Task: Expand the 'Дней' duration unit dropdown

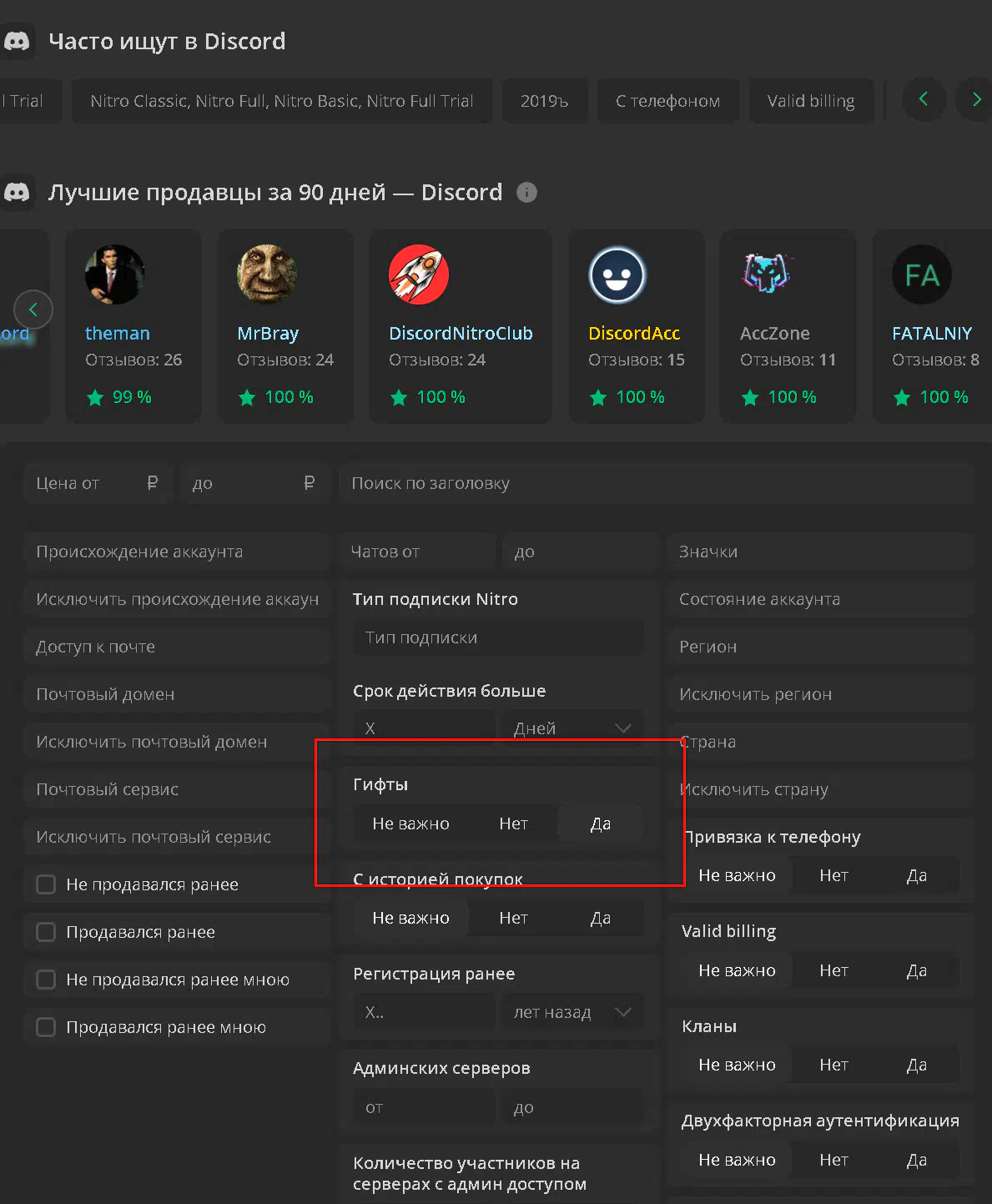Action: [x=572, y=728]
